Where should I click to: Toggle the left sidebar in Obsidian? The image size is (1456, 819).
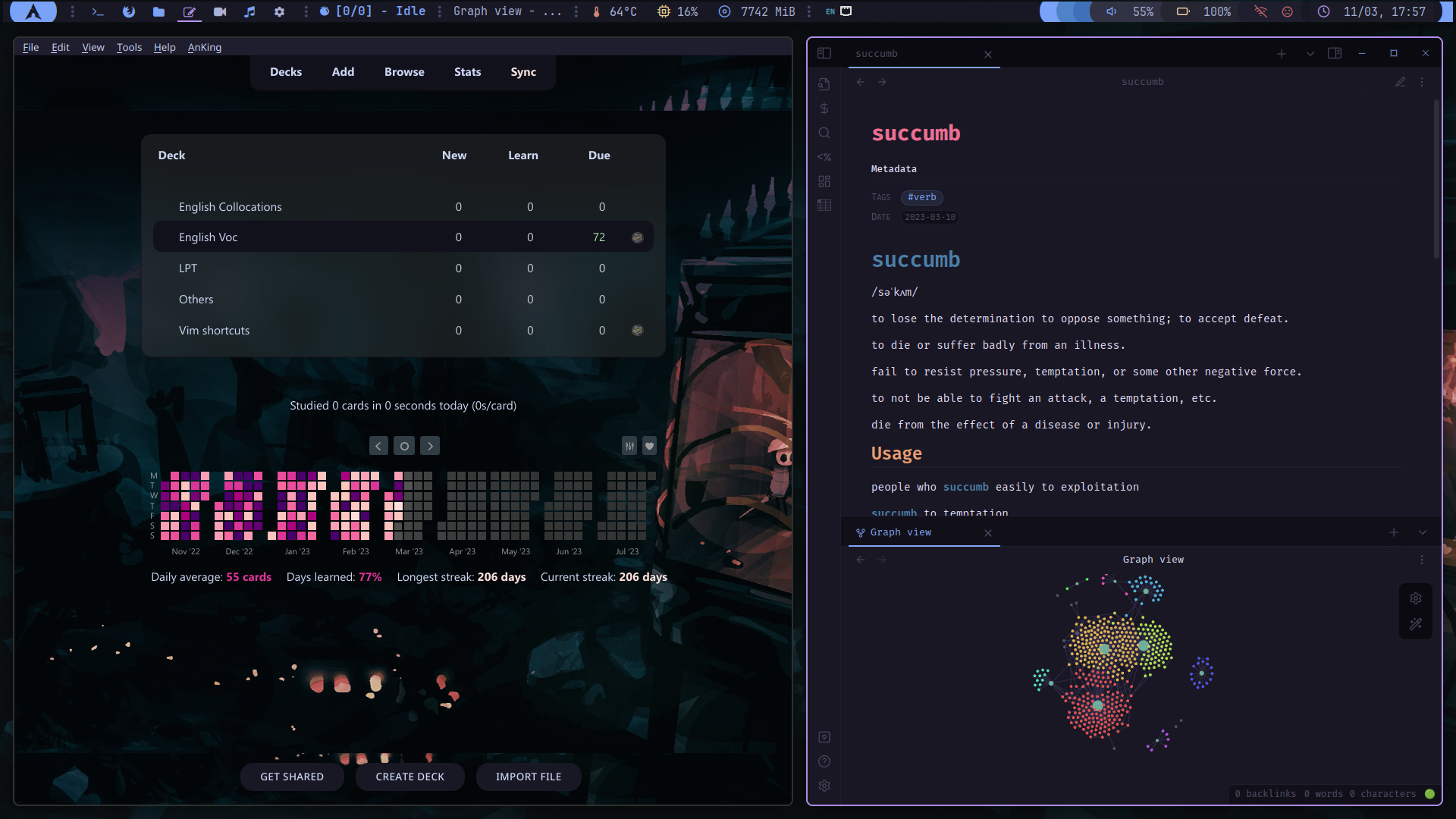point(824,53)
